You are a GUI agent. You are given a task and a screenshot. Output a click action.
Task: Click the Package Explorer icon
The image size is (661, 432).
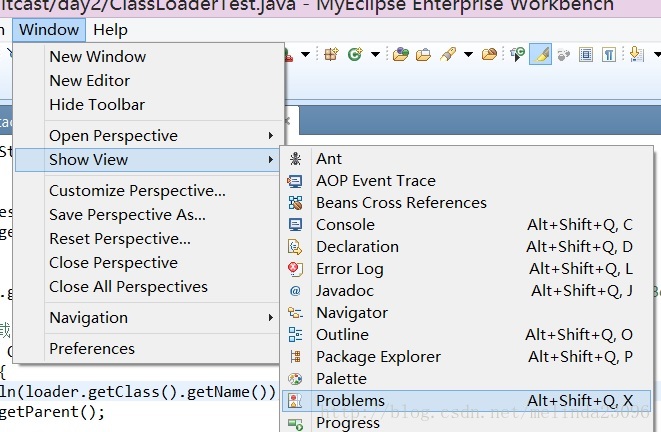295,357
